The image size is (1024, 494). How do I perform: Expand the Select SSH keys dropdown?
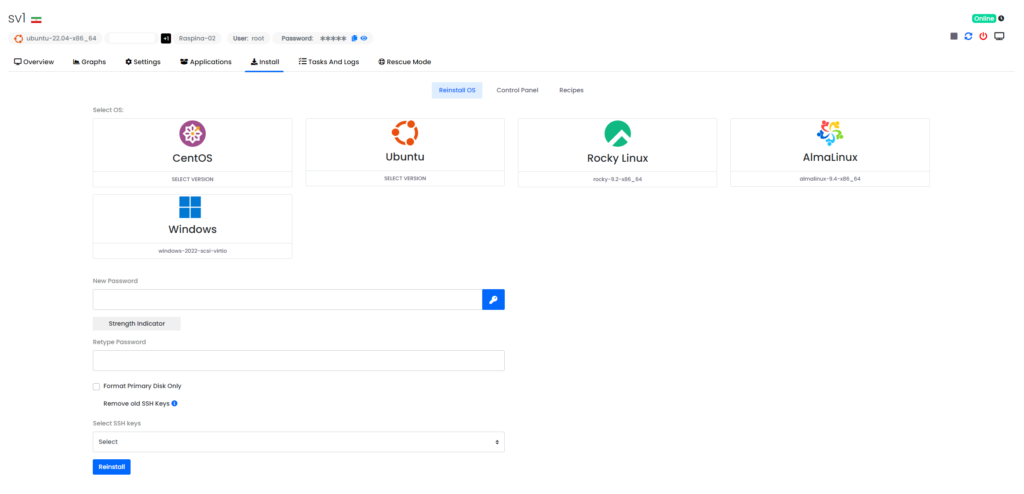point(298,442)
